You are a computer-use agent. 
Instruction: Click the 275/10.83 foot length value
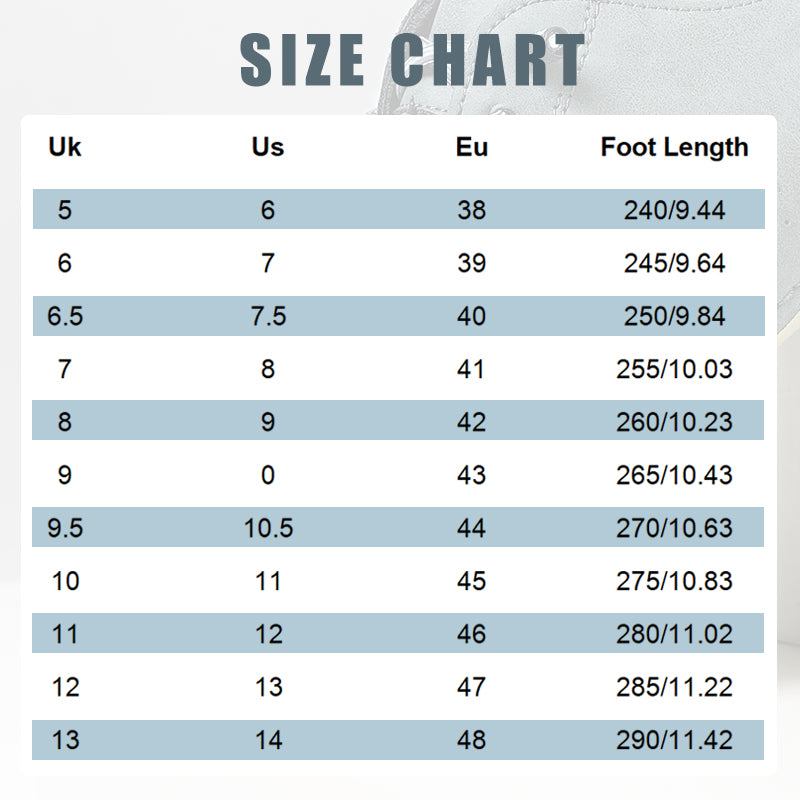coord(674,581)
